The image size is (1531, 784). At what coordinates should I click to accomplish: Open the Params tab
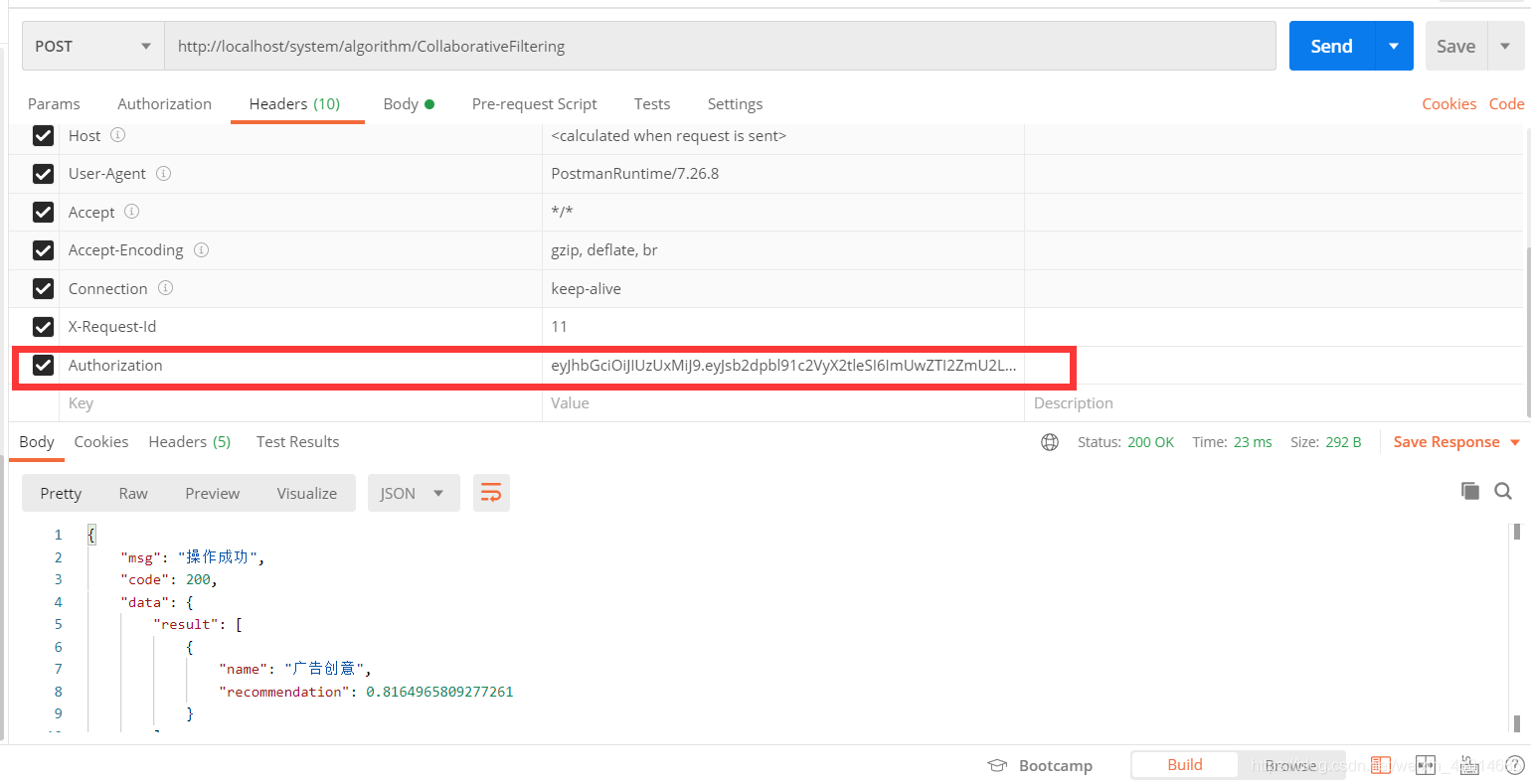(54, 103)
